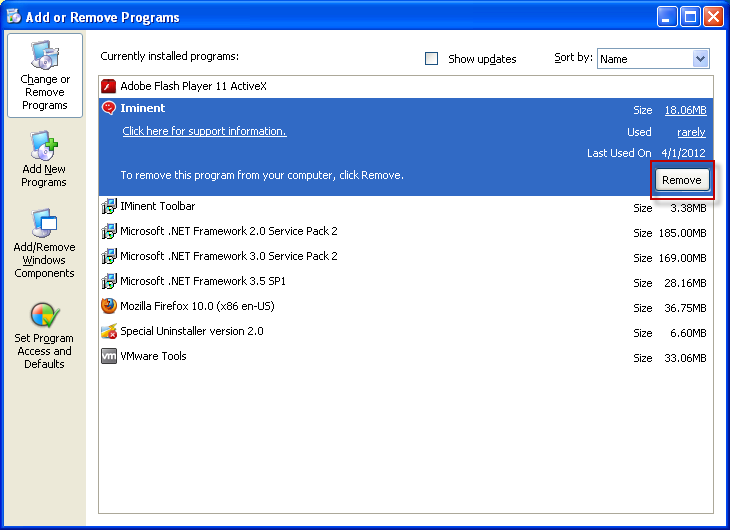Click the 36.75MB size value
730x530 pixels.
pos(685,308)
